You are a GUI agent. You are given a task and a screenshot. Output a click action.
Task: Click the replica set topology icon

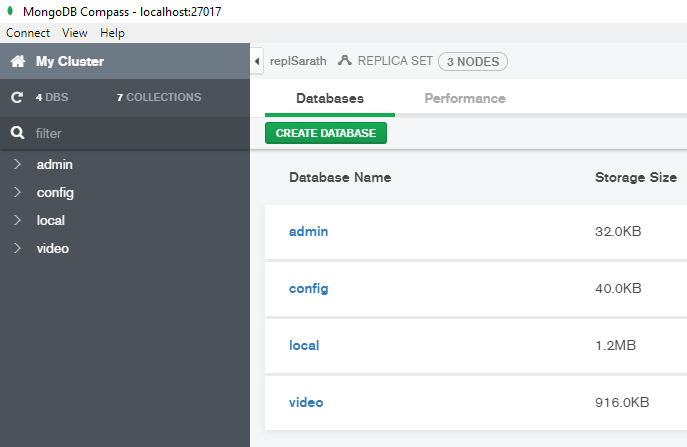pos(345,60)
